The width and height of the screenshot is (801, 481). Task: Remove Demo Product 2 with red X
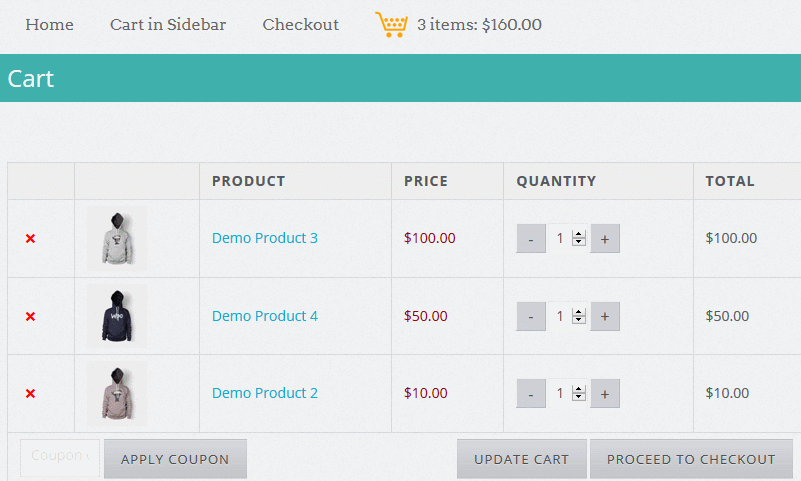click(x=30, y=394)
